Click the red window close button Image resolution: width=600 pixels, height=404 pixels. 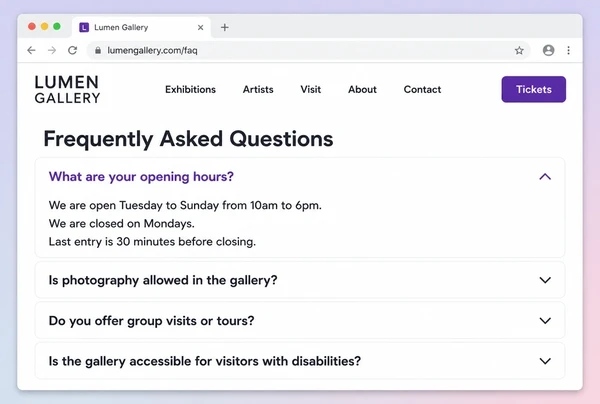pyautogui.click(x=32, y=26)
